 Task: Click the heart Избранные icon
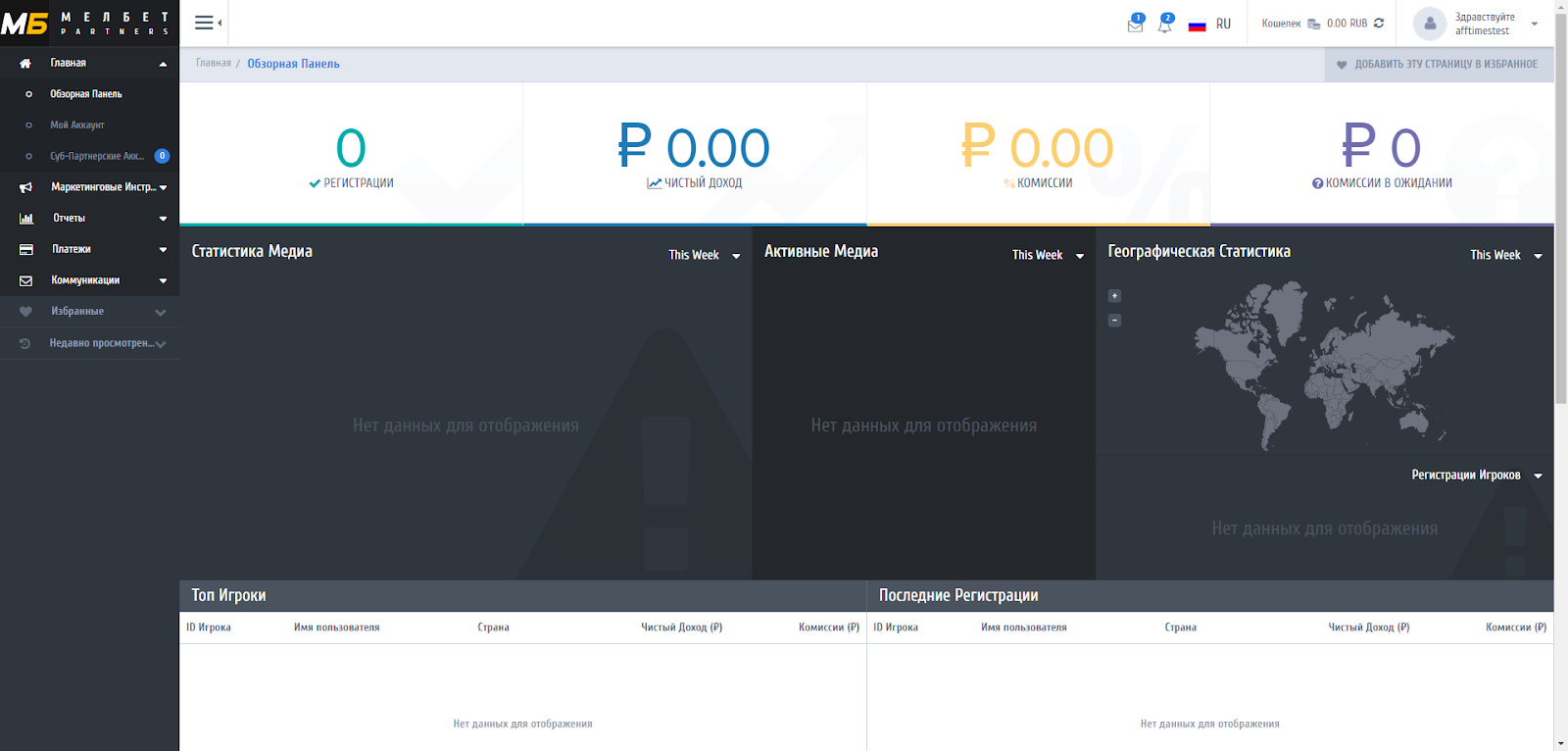click(x=25, y=312)
